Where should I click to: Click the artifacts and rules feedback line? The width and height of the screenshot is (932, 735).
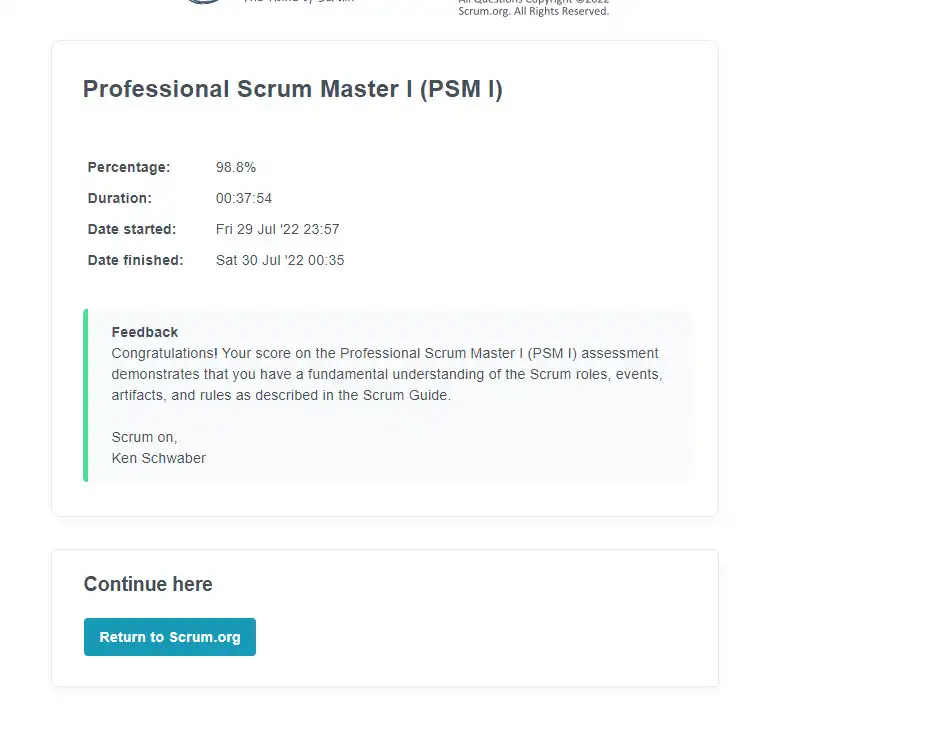click(281, 395)
